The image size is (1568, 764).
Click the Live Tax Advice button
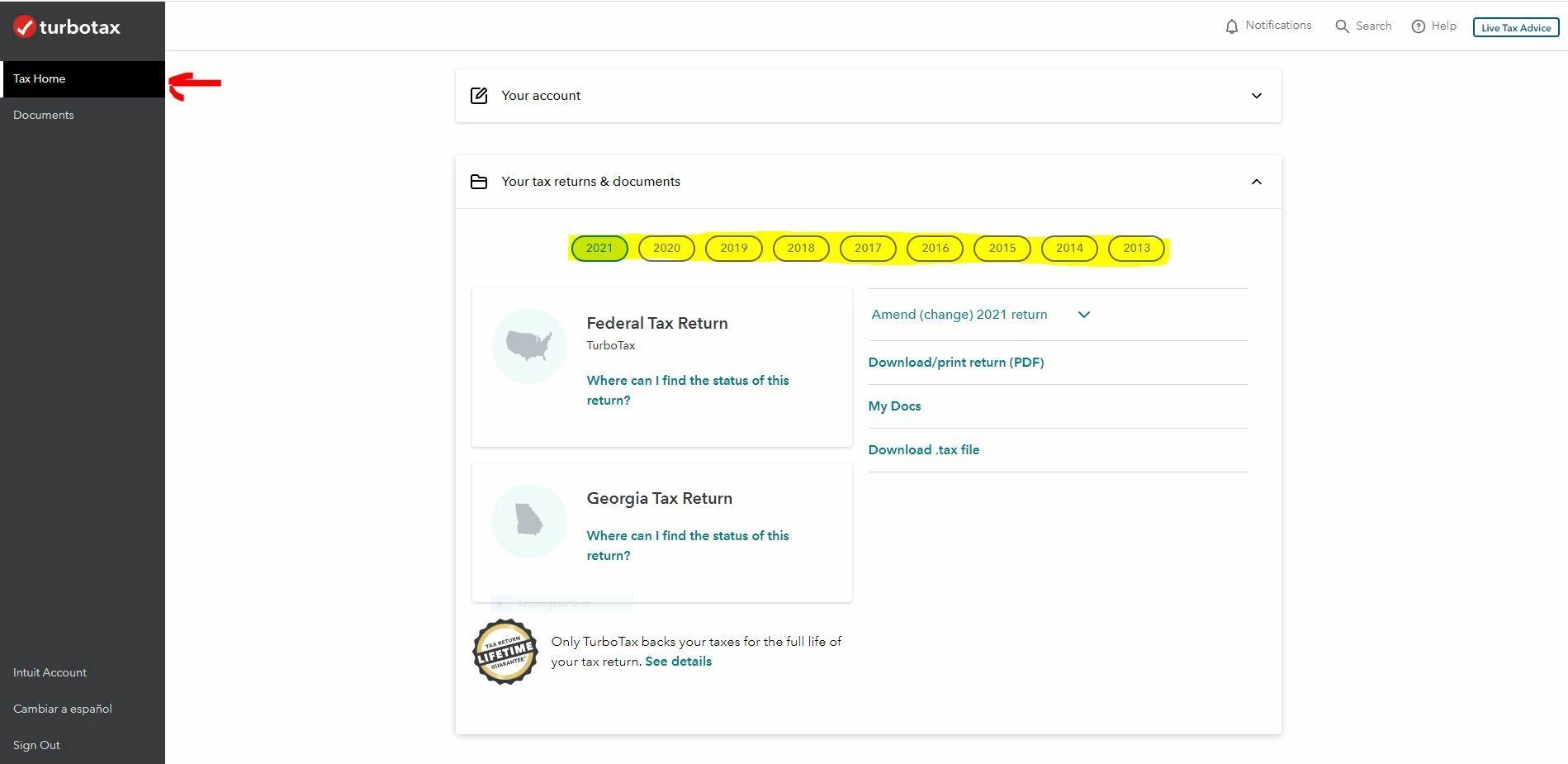point(1516,27)
